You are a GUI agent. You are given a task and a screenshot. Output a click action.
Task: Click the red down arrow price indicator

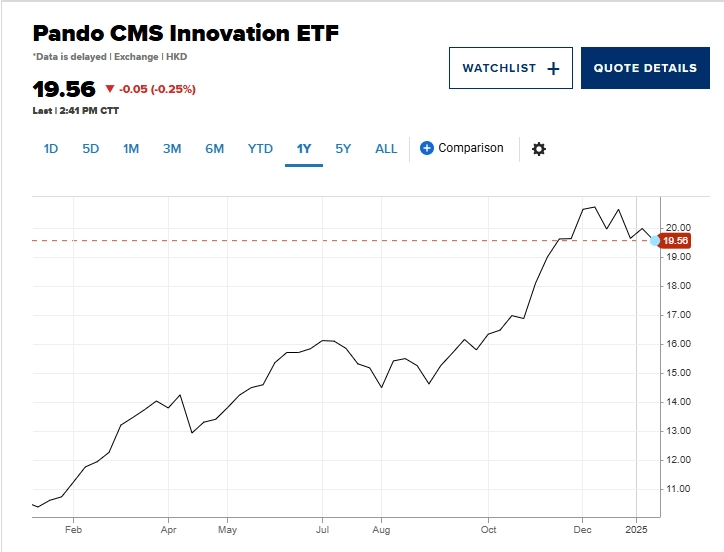[x=110, y=89]
